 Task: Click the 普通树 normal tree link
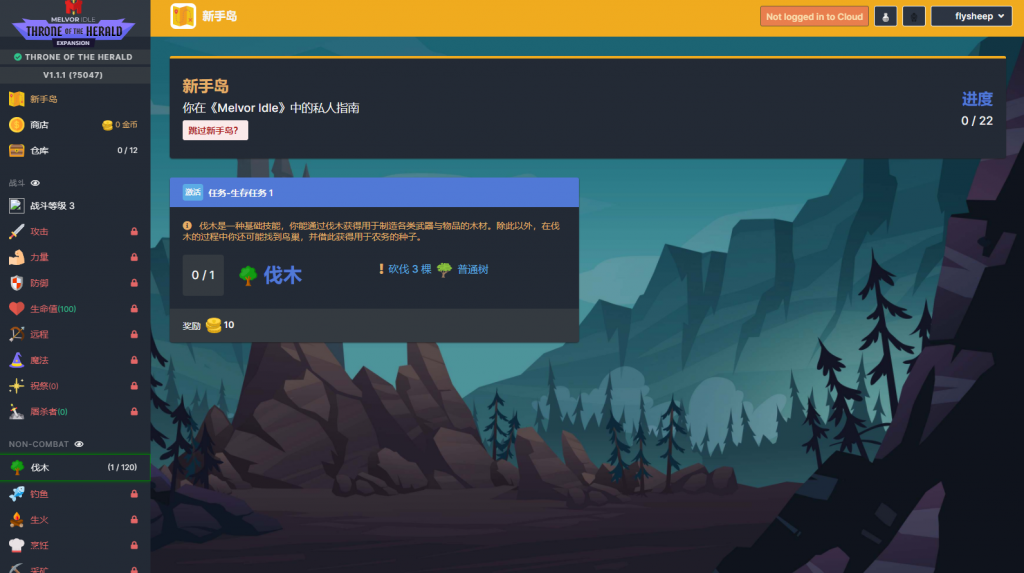click(473, 269)
